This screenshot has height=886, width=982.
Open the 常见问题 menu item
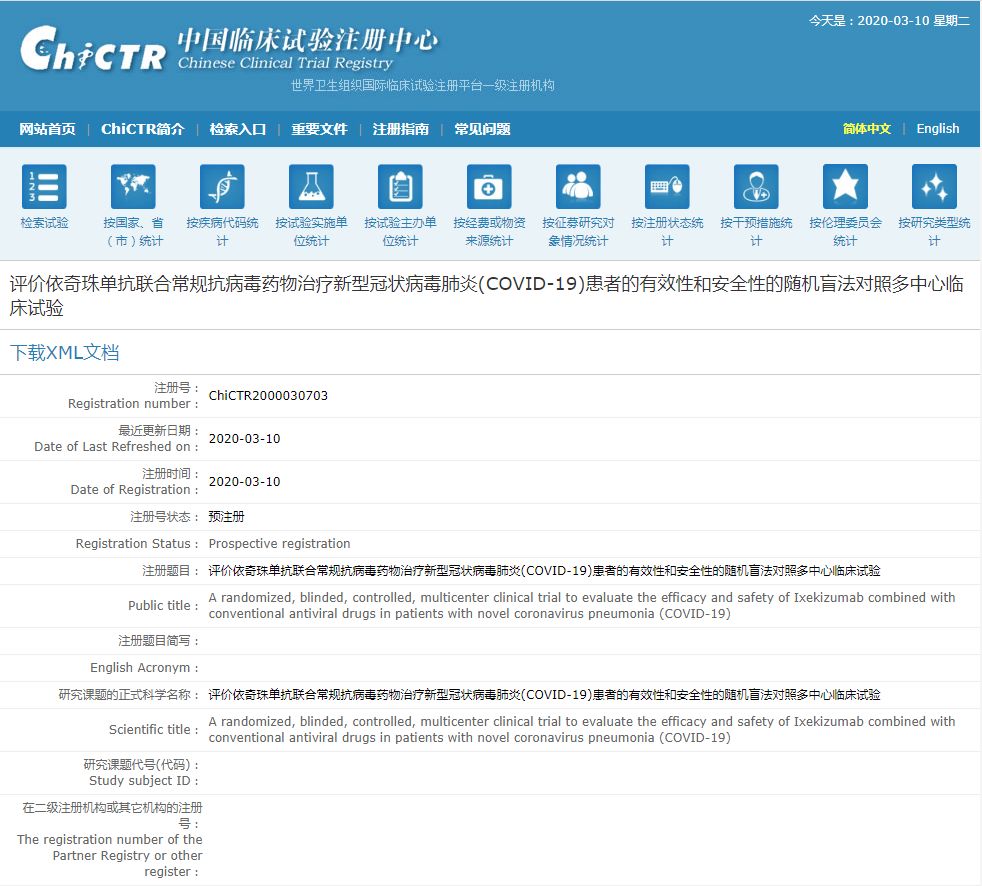(x=482, y=129)
